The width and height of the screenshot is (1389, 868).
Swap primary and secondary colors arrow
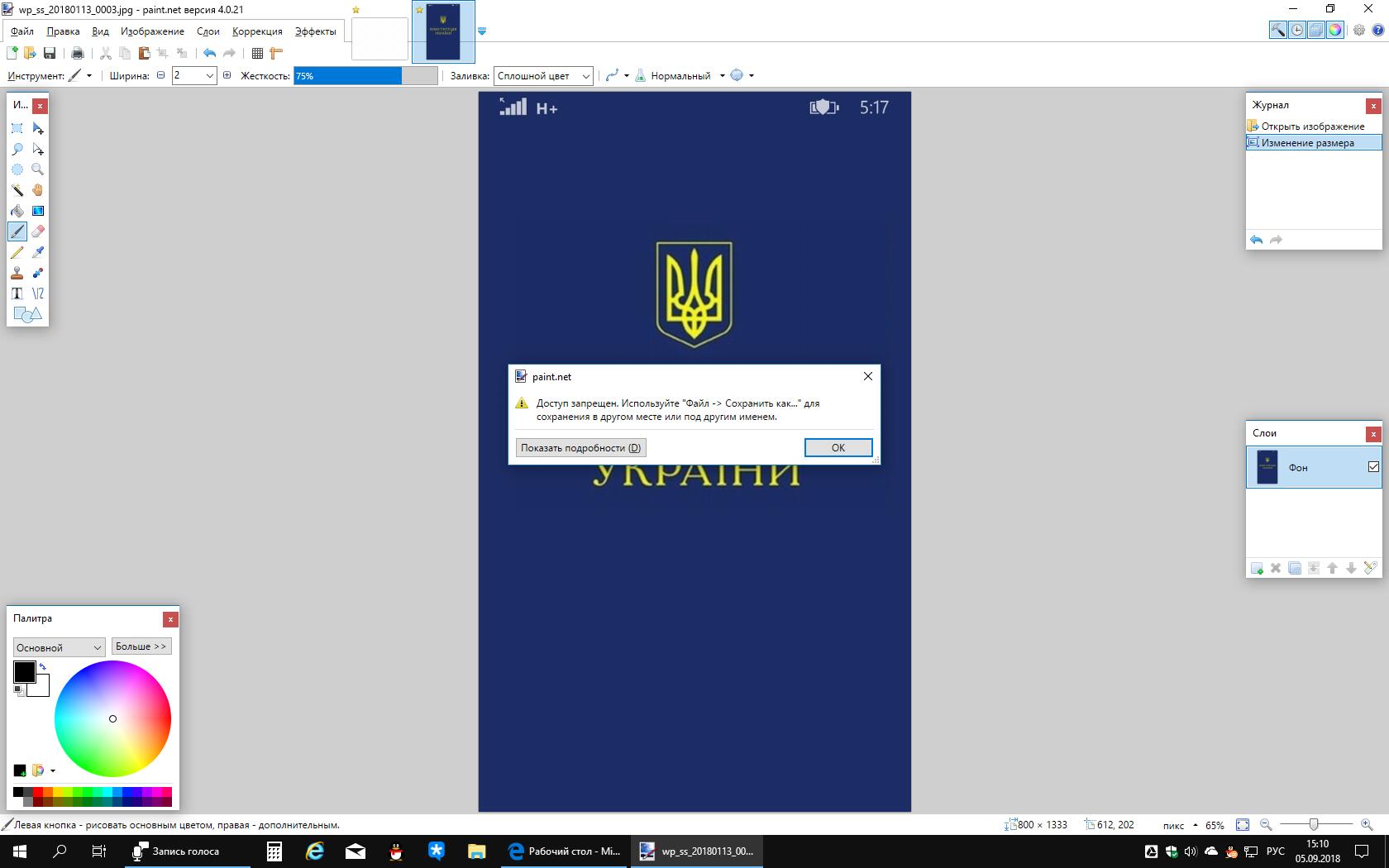pos(42,666)
